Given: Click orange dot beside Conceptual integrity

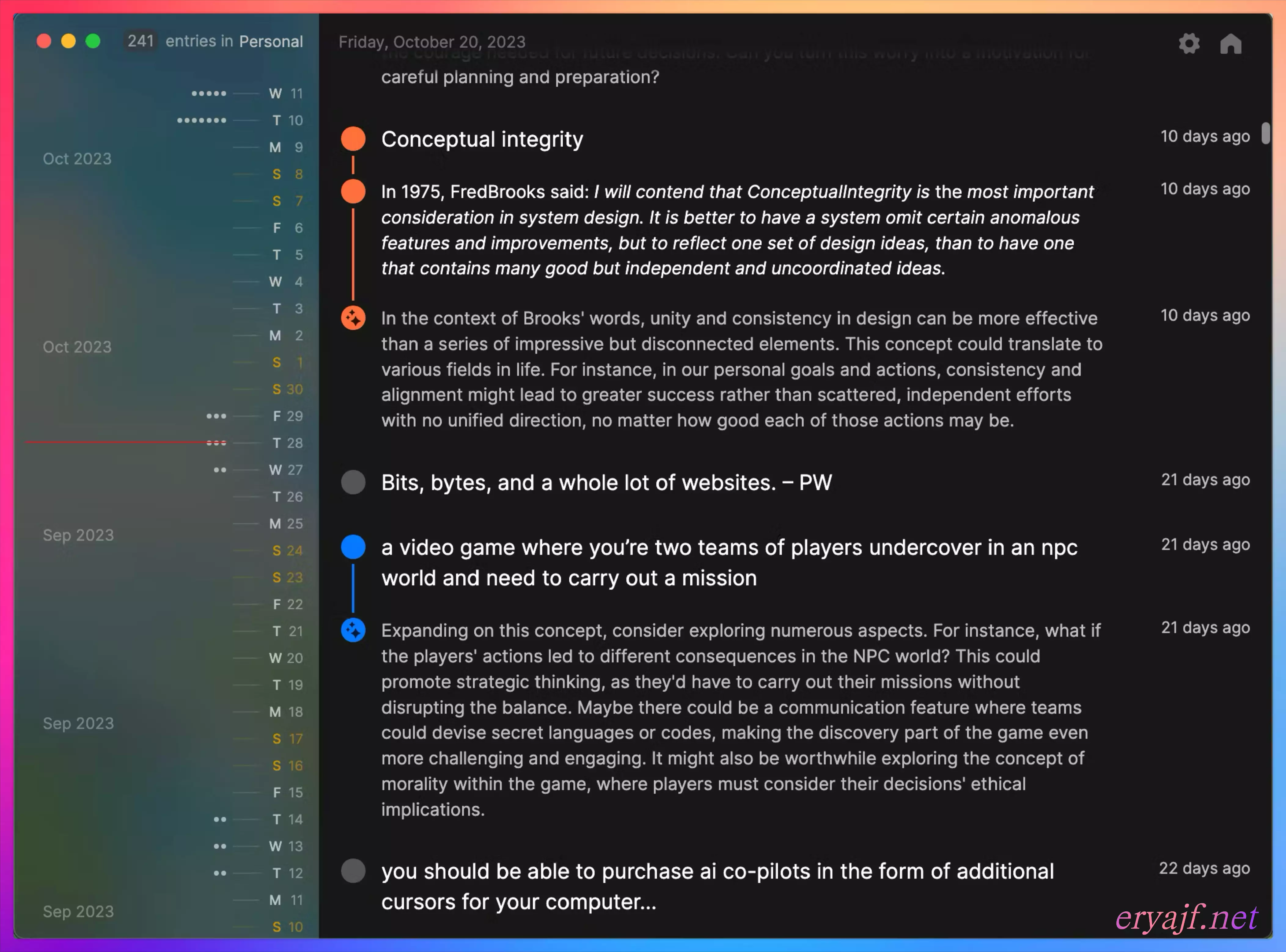Looking at the screenshot, I should tap(353, 139).
